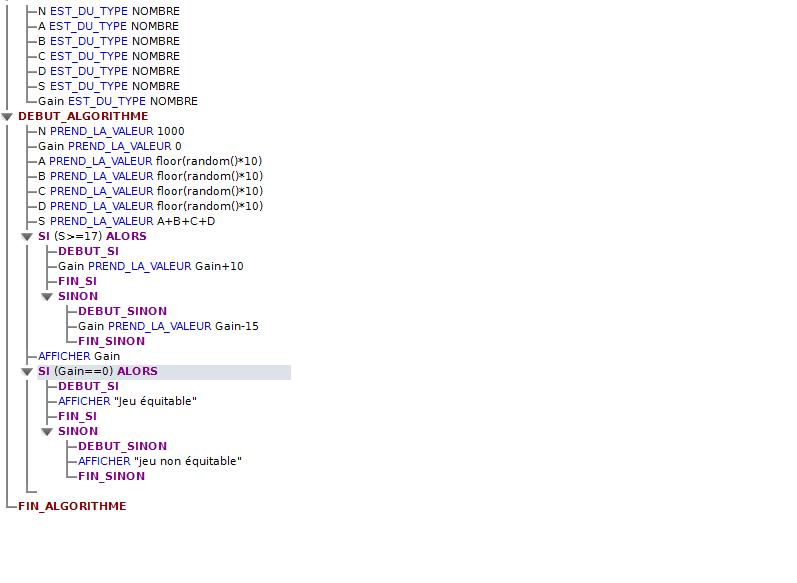This screenshot has width=797, height=583.
Task: Collapse the SINON block under S>=17 condition
Action: [47, 297]
